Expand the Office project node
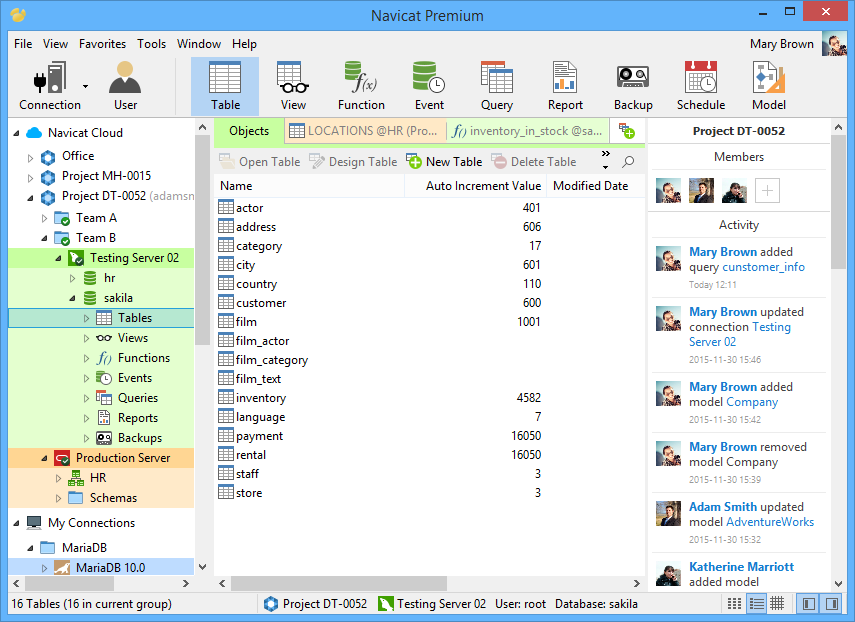Image resolution: width=855 pixels, height=622 pixels. pyautogui.click(x=31, y=158)
